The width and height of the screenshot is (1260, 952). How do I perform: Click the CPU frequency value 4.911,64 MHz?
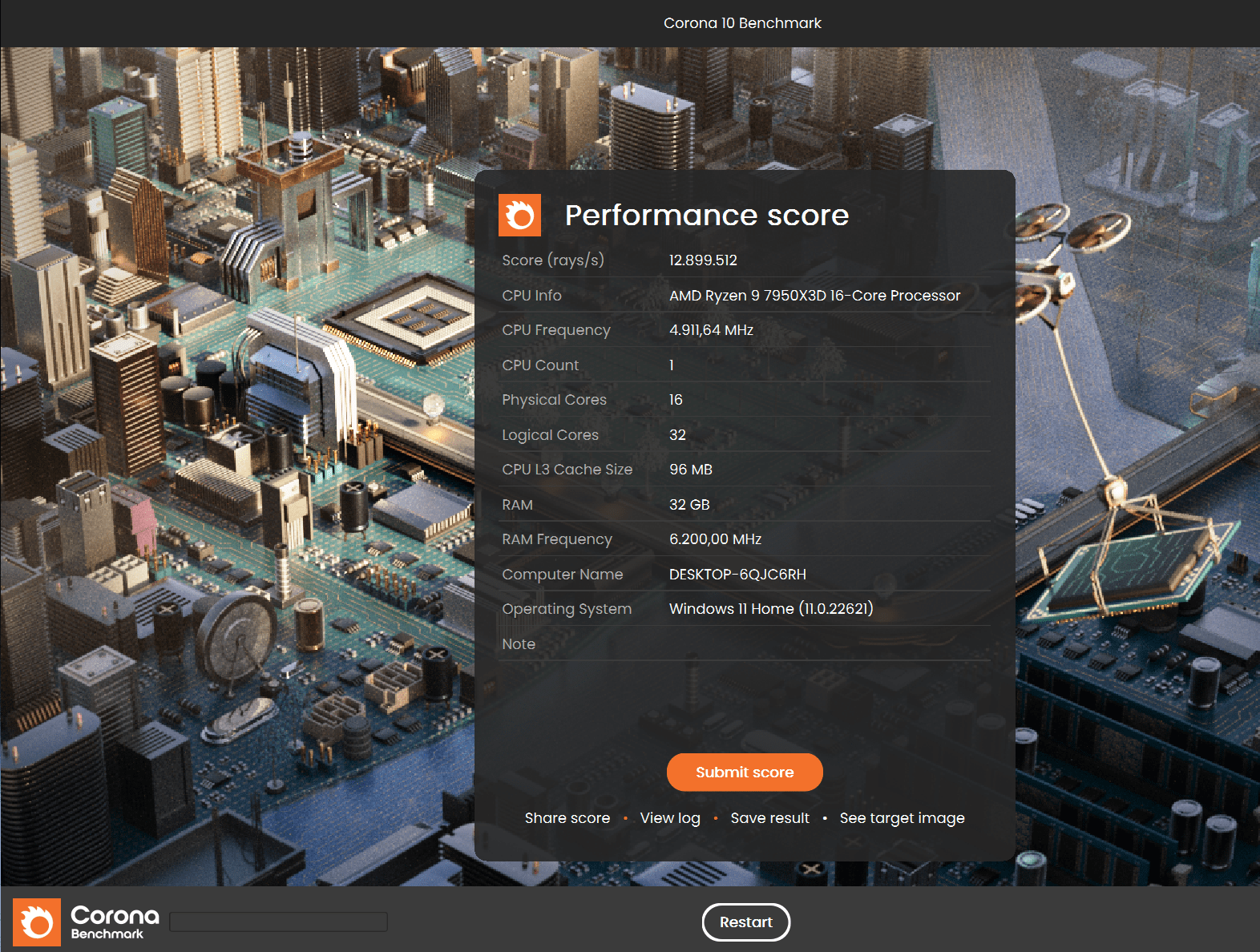pos(711,330)
